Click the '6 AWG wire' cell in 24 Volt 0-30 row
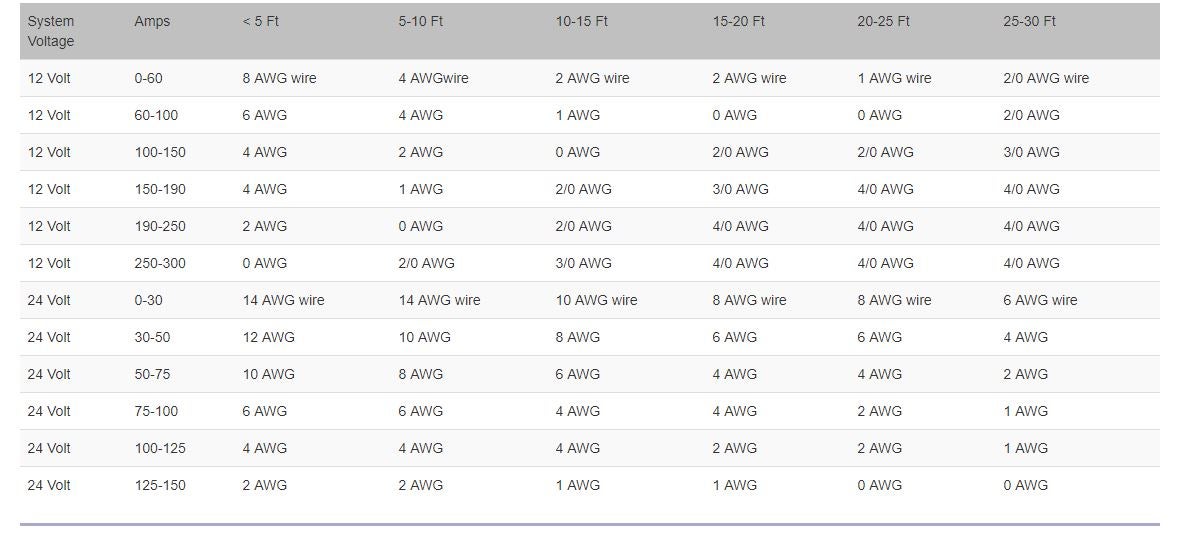This screenshot has width=1184, height=533. point(1040,300)
